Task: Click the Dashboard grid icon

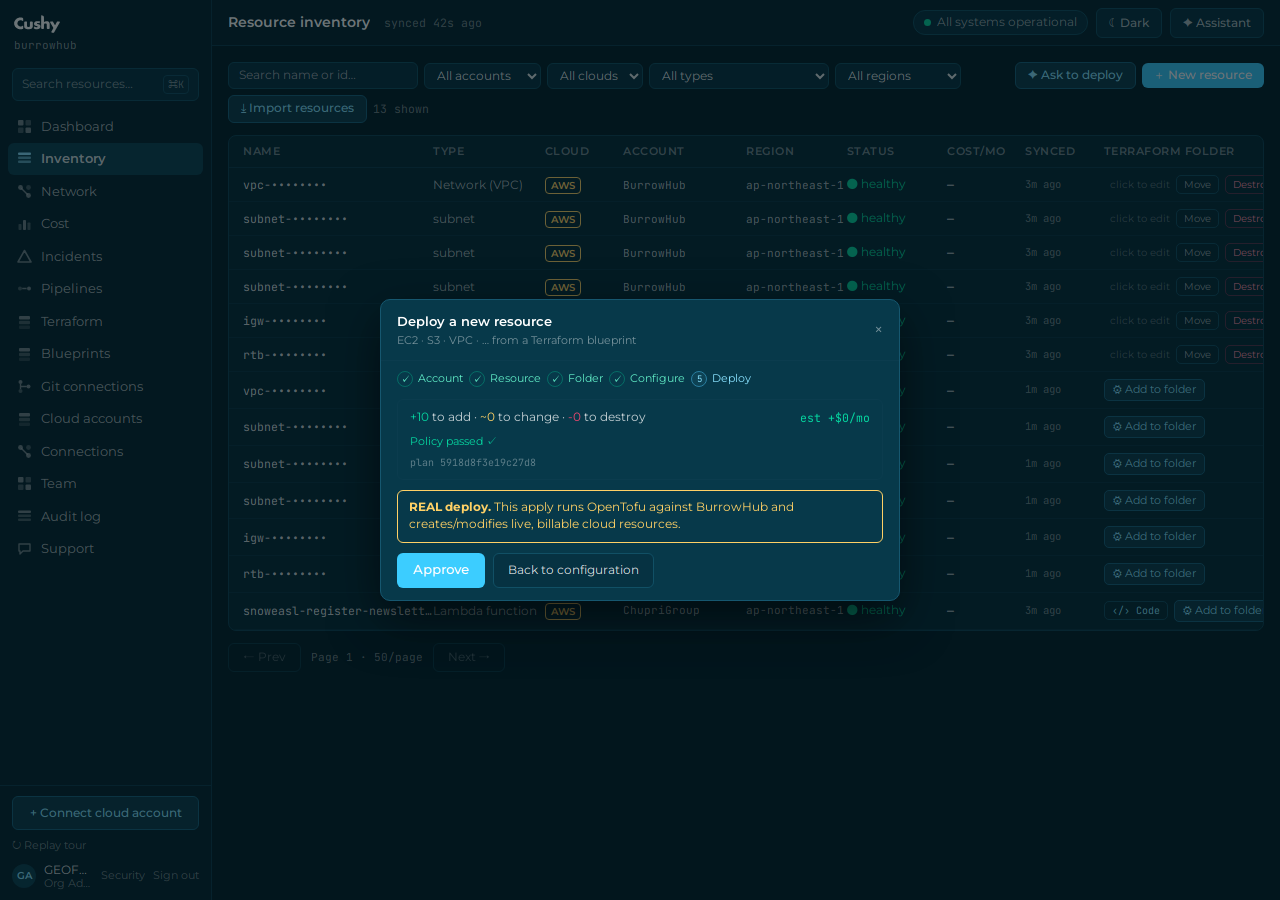Action: pyautogui.click(x=24, y=126)
